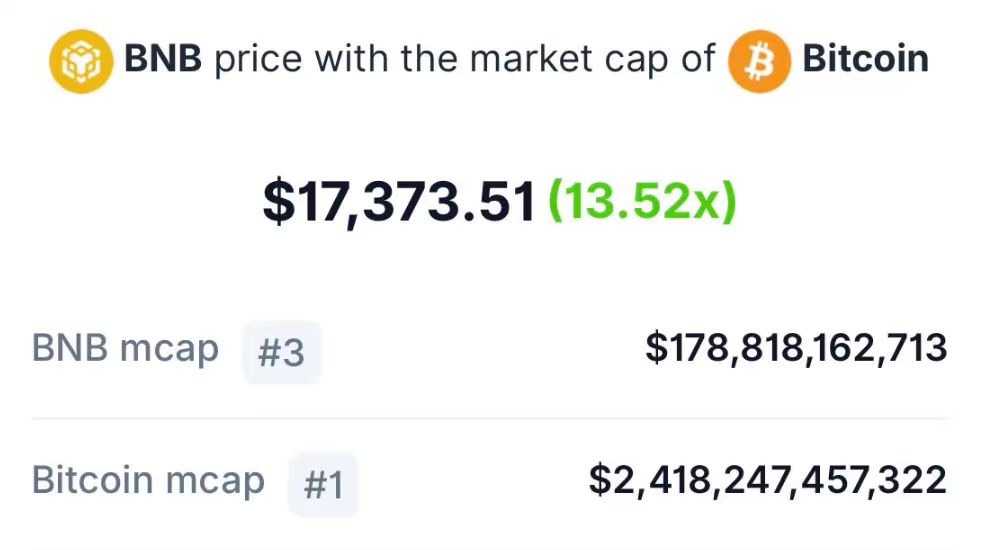Screen dimensions: 983x550
Task: Click the yellow BNB coin logo
Action: (81, 61)
